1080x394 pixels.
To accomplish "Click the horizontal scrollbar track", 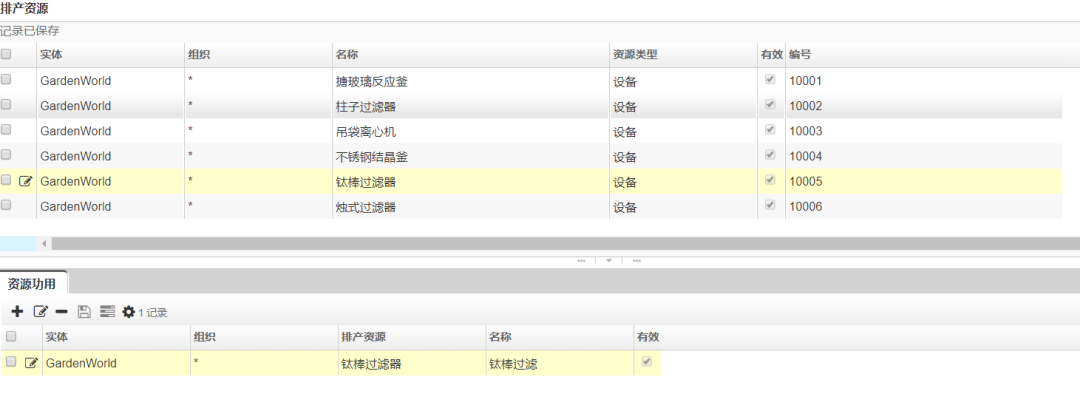I will coord(565,244).
